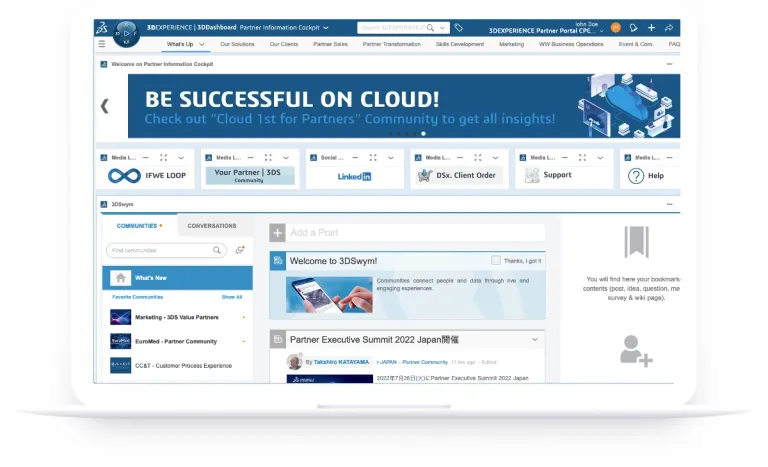The image size is (768, 467).
Task: Maximize the IFWE LOOP widget
Action: coord(164,157)
